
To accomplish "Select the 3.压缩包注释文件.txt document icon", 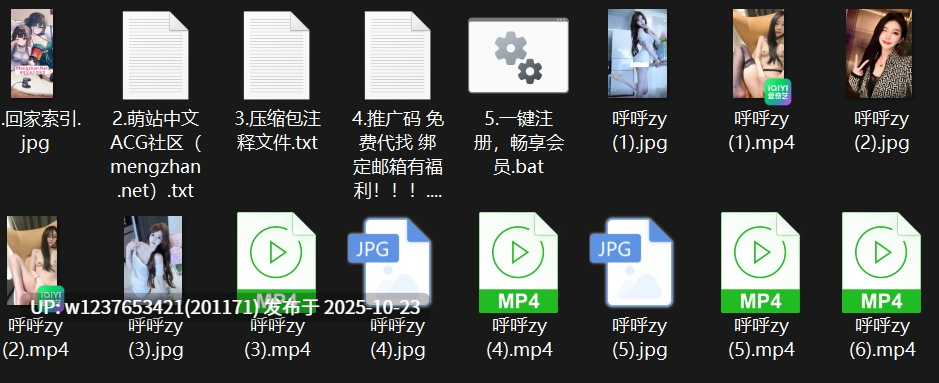I will tap(277, 55).
